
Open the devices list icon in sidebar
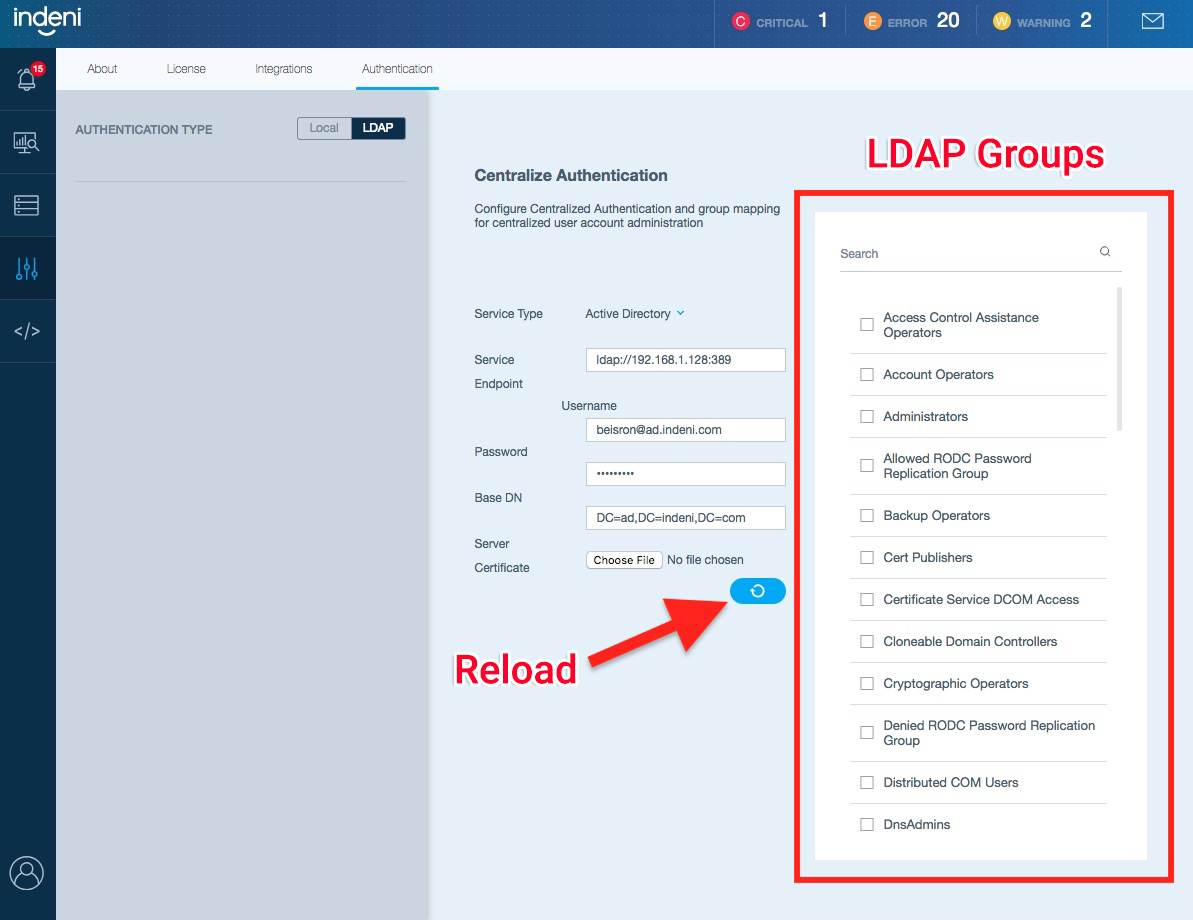coord(27,206)
